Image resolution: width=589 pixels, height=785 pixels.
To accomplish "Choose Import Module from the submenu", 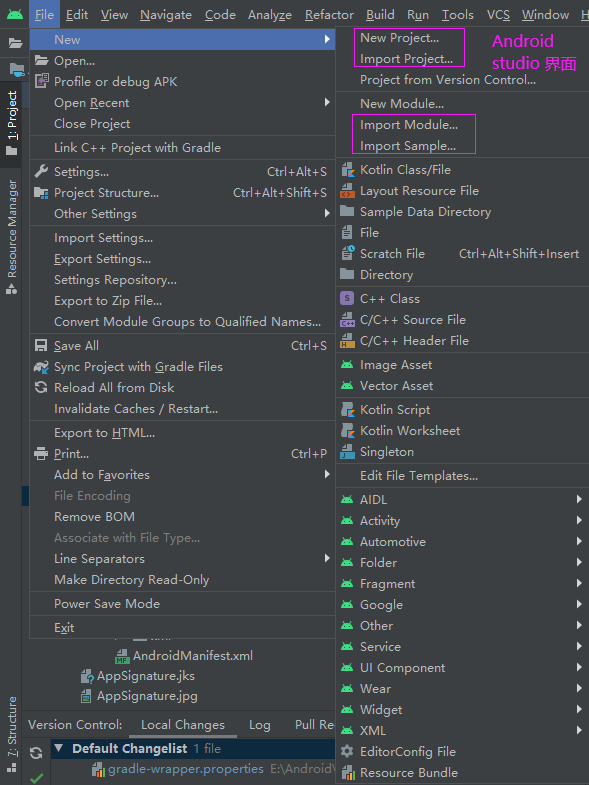I will point(409,125).
